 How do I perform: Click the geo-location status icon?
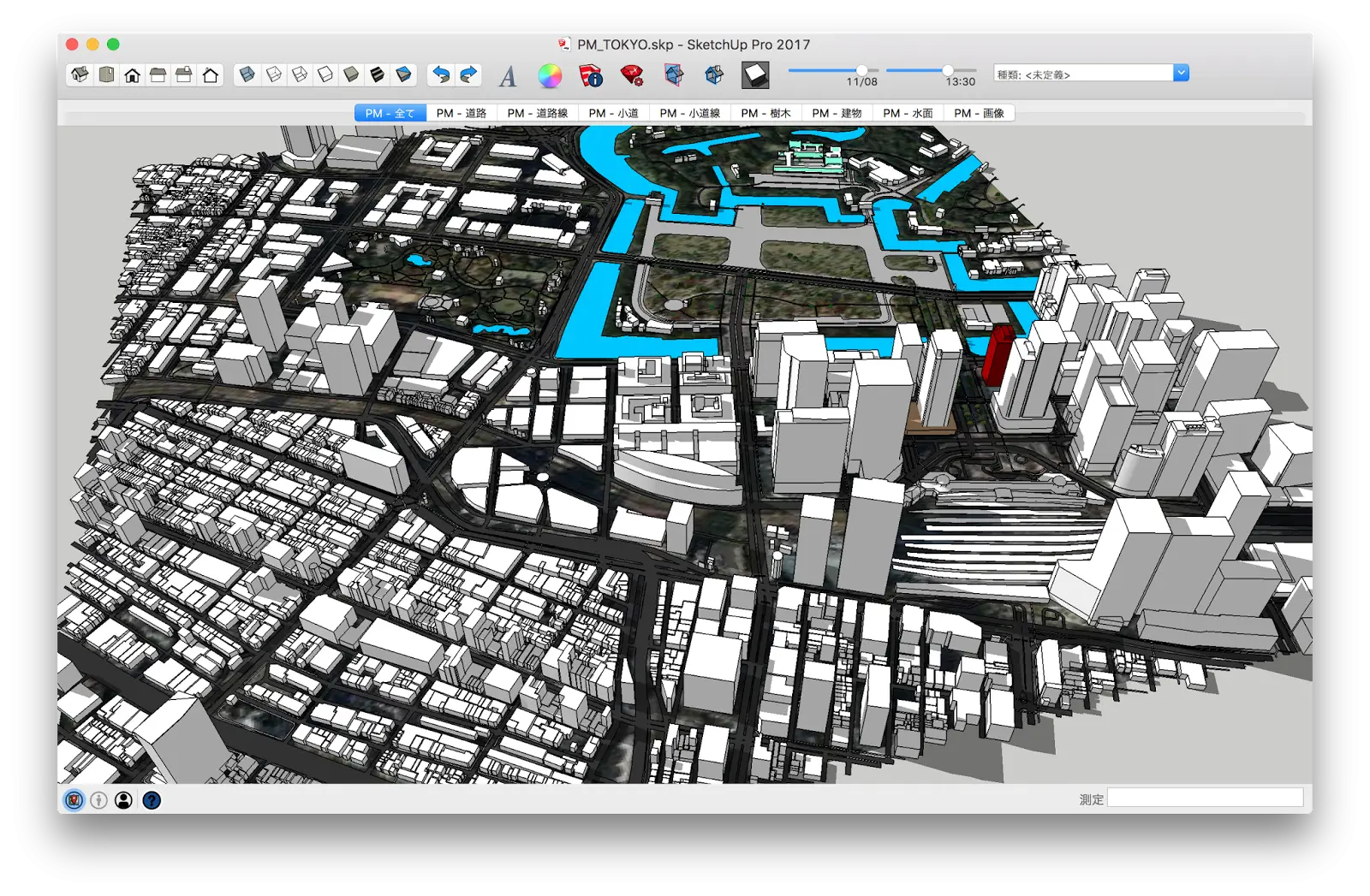[x=74, y=800]
